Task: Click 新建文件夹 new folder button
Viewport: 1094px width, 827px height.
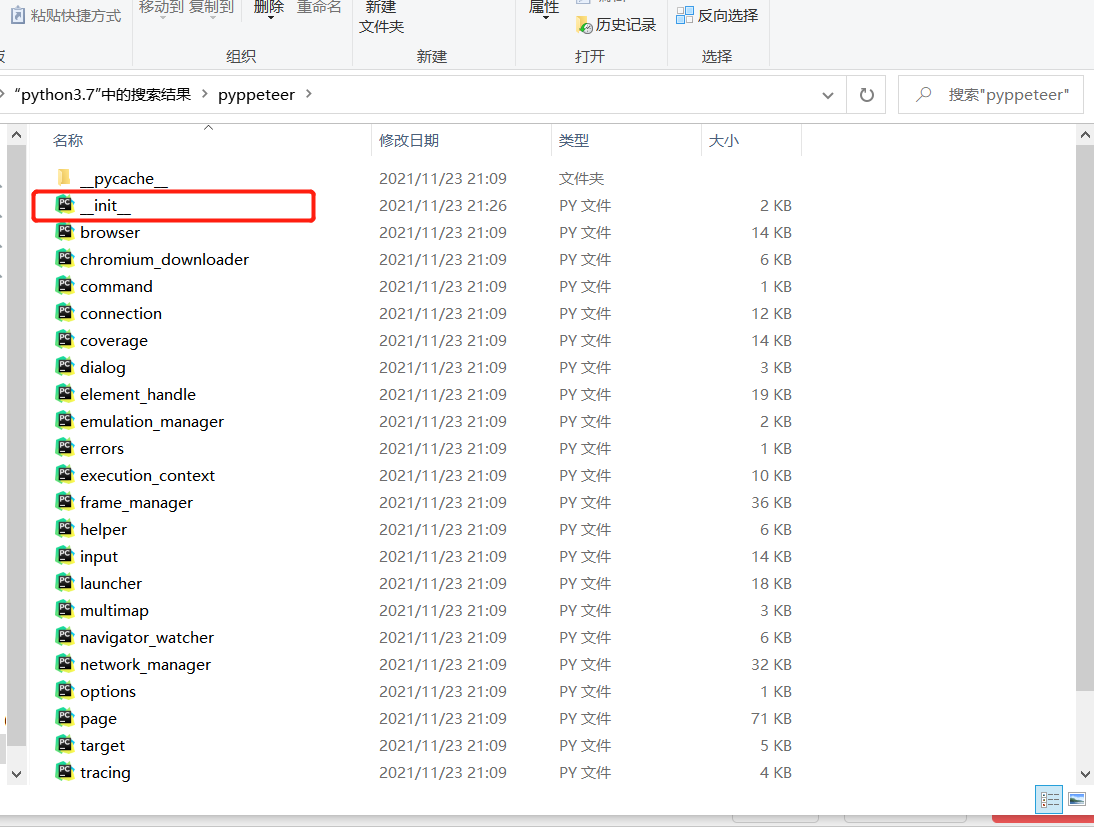Action: (x=381, y=17)
